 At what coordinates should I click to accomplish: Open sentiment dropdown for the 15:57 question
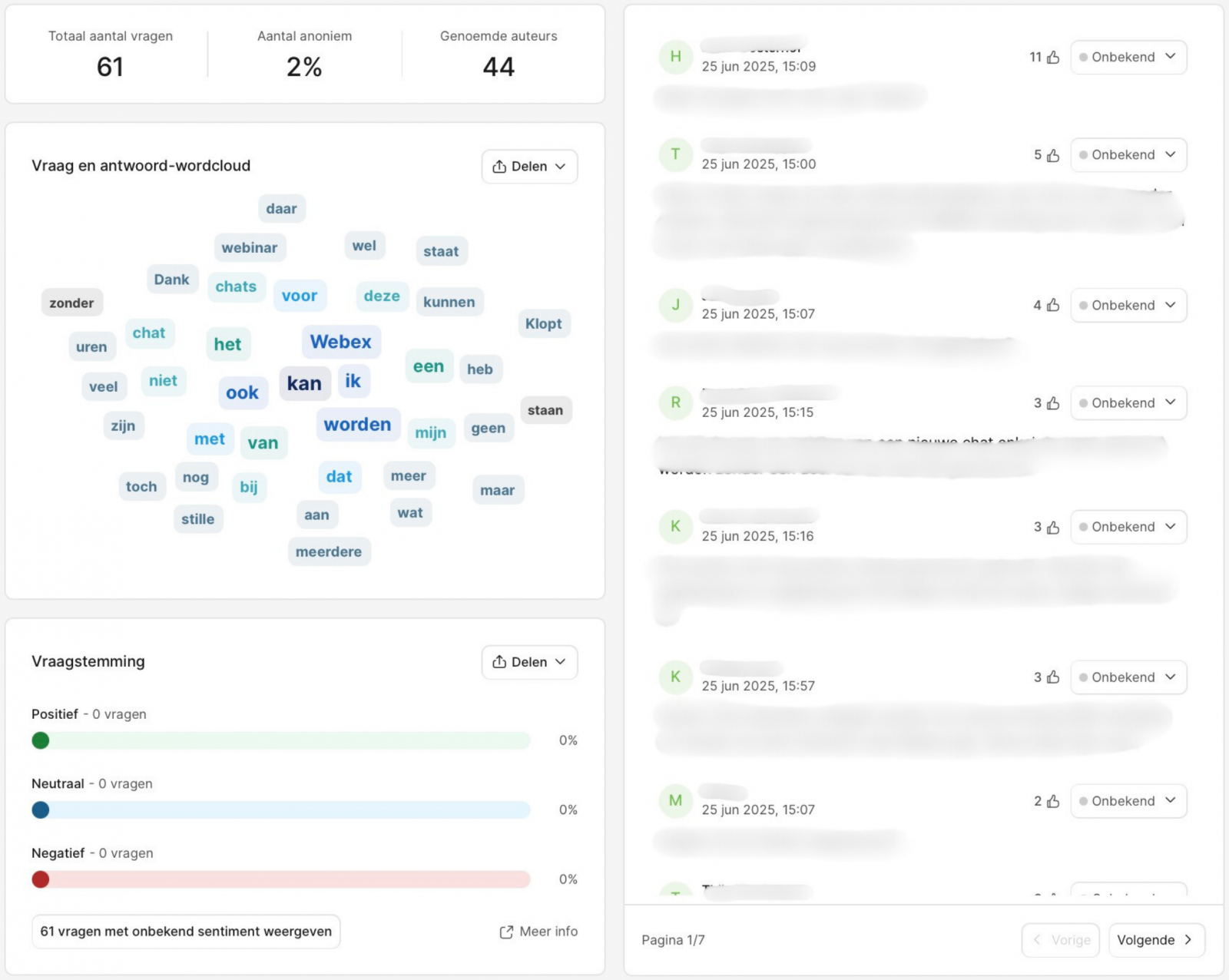[1128, 677]
